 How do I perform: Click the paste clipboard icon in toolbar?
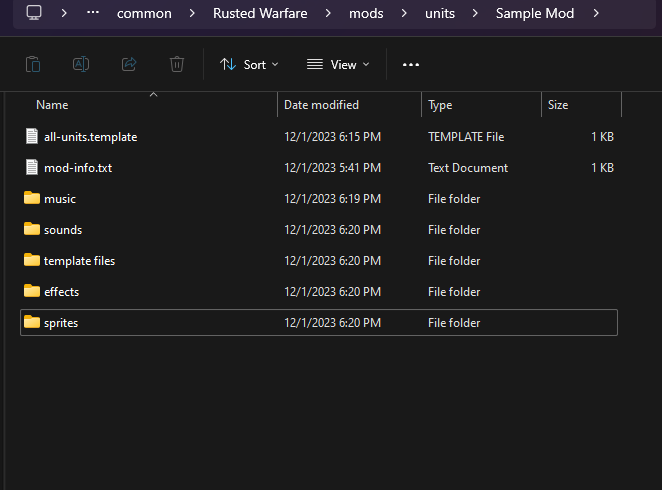click(33, 64)
